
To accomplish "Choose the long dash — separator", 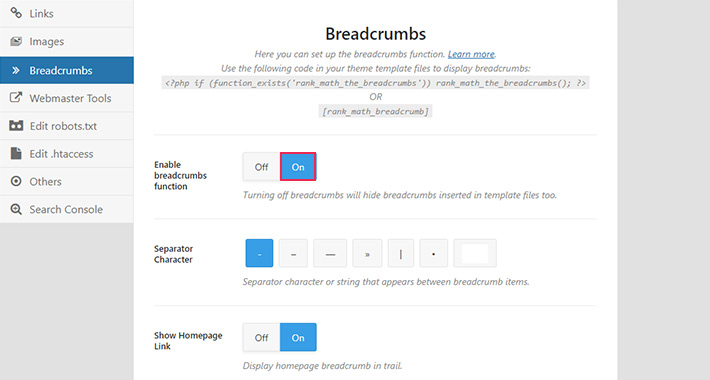I will click(x=330, y=253).
